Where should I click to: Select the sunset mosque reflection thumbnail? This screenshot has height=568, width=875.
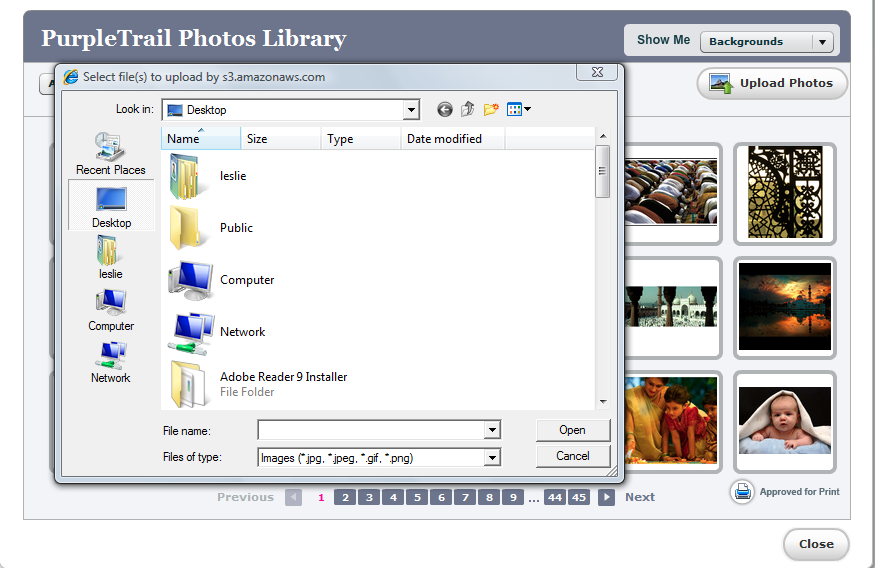[x=785, y=307]
